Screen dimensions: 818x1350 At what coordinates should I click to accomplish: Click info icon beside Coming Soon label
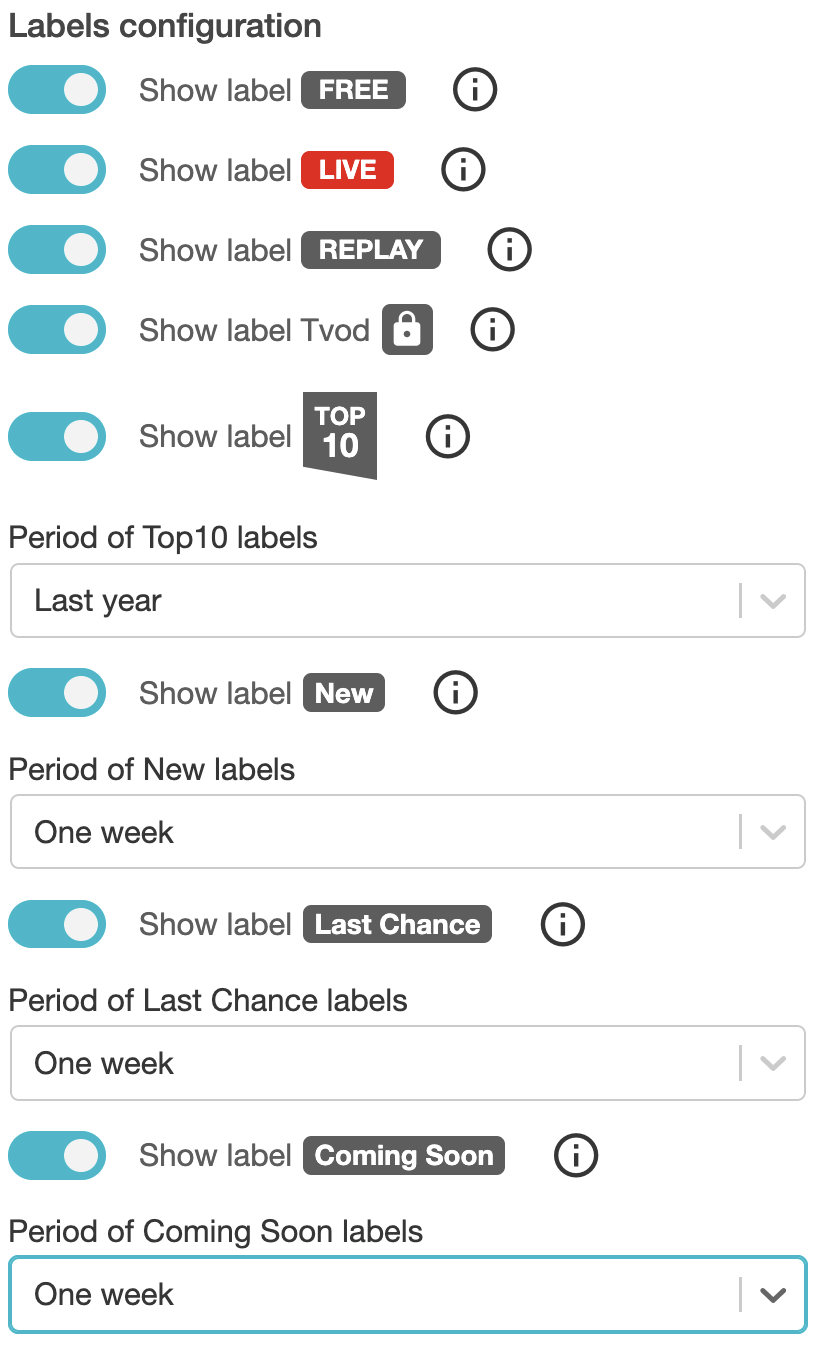pos(576,1155)
